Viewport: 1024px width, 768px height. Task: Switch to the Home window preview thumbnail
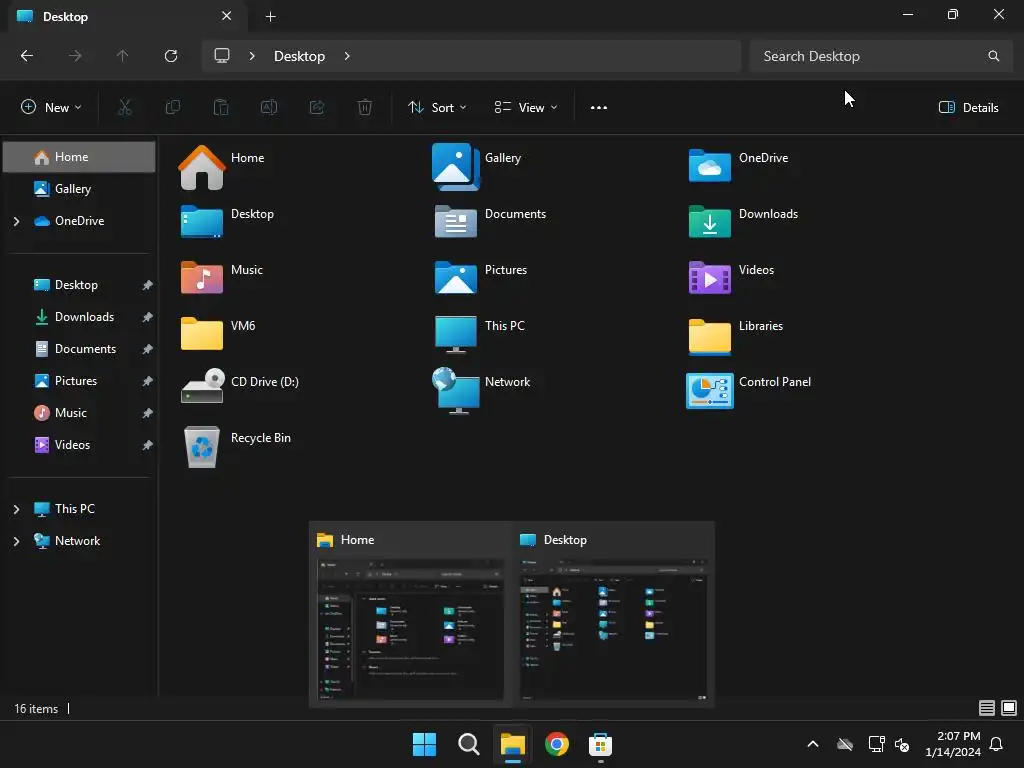410,630
